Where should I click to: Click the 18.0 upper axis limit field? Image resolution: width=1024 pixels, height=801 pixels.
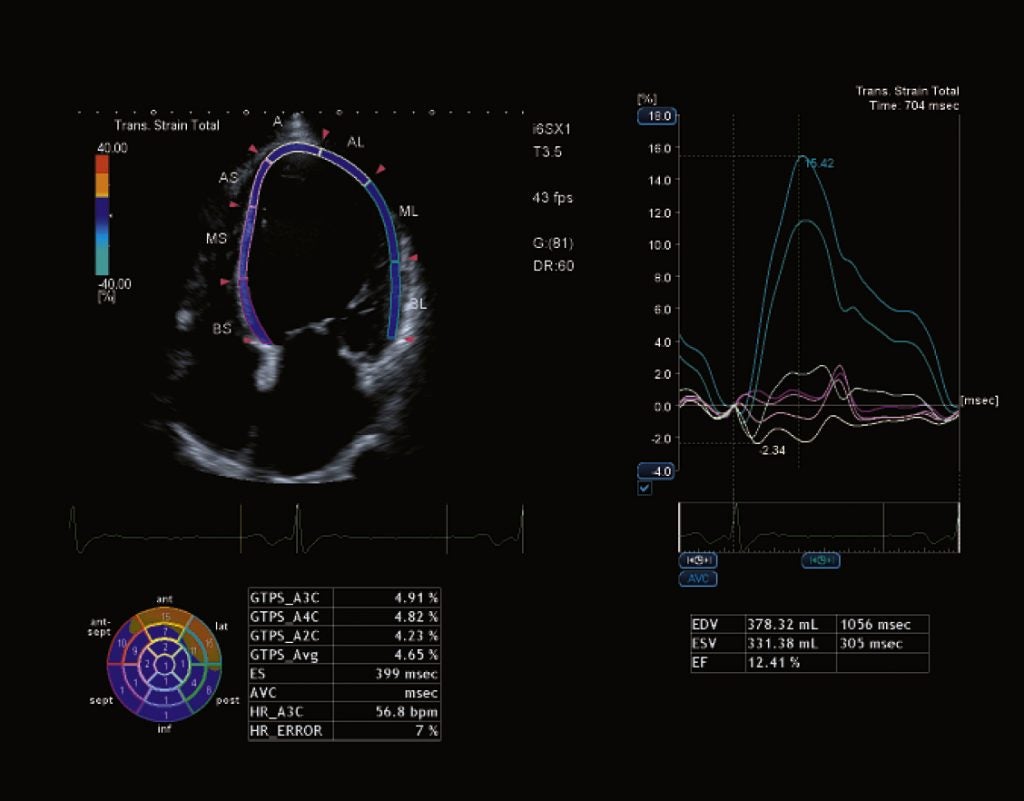pos(657,116)
